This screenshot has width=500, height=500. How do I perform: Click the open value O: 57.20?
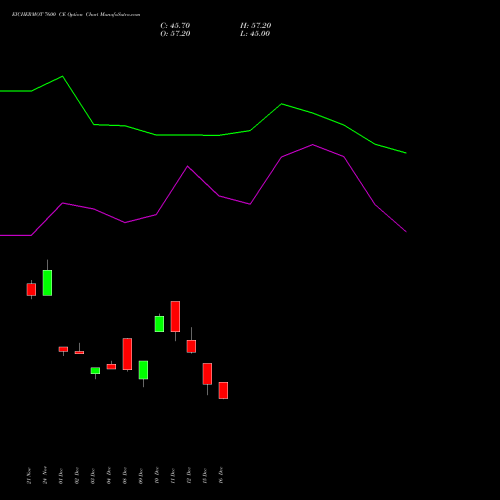(x=175, y=34)
